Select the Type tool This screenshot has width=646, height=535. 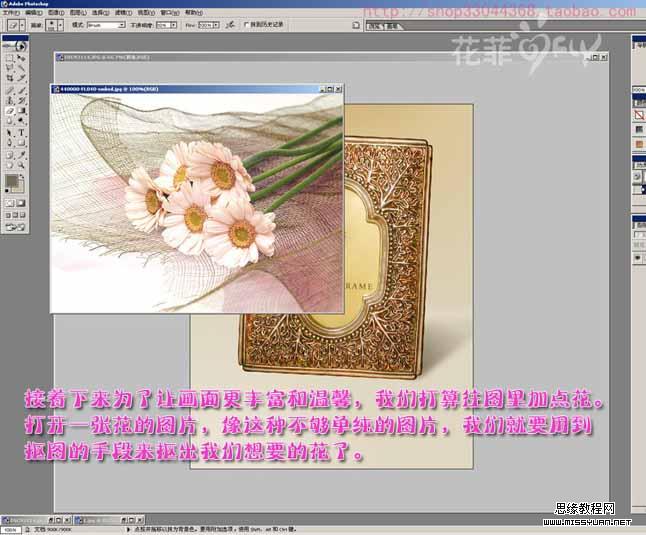21,133
